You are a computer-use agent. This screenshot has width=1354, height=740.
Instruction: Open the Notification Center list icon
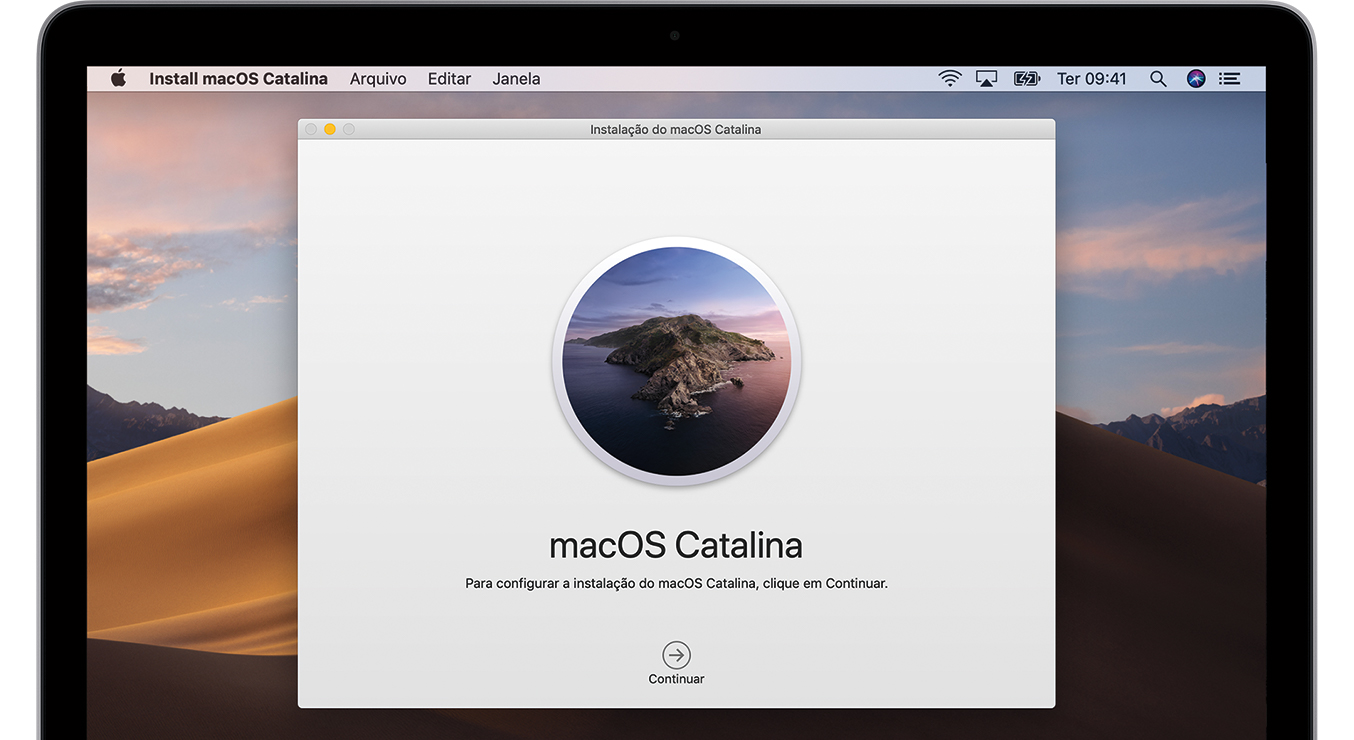pyautogui.click(x=1230, y=79)
